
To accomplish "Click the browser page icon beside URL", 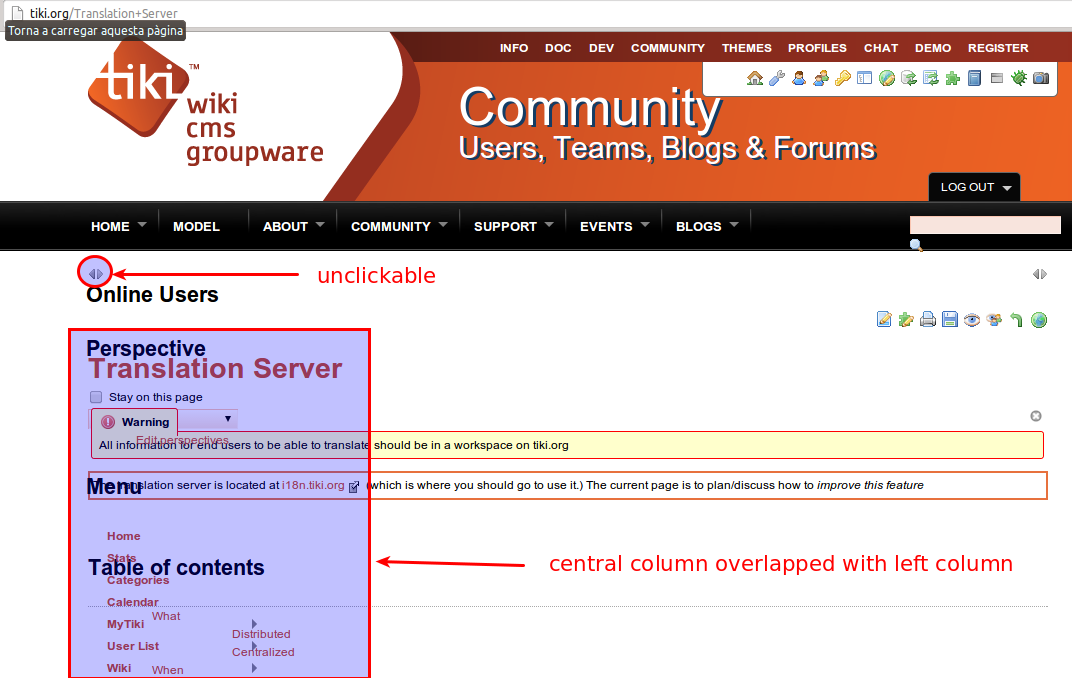I will pyautogui.click(x=17, y=13).
